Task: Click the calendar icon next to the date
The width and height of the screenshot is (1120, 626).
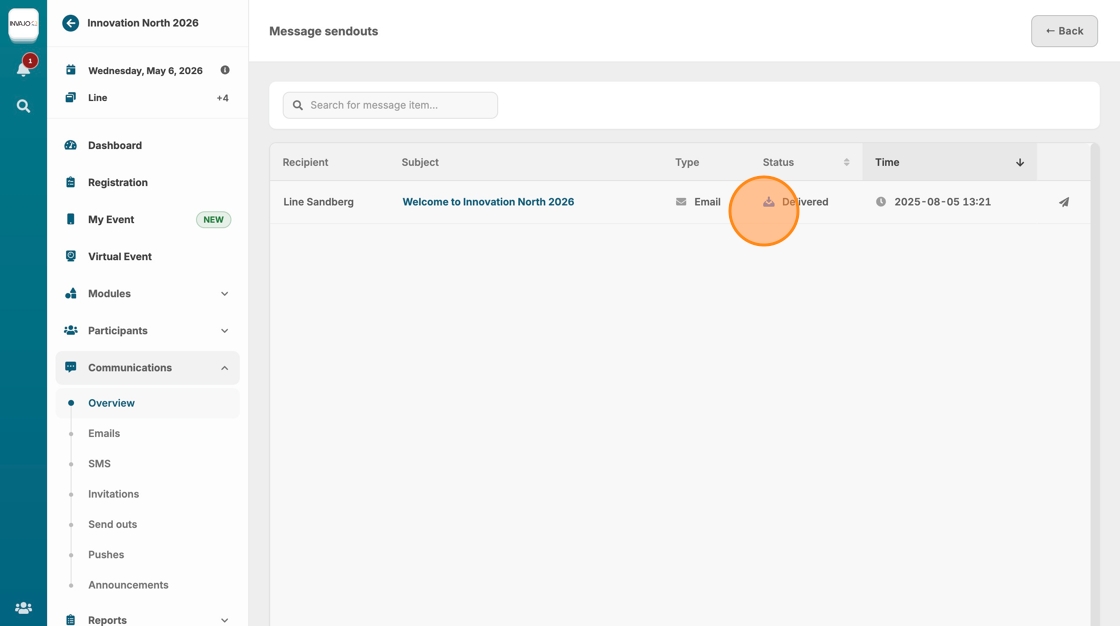Action: point(71,70)
